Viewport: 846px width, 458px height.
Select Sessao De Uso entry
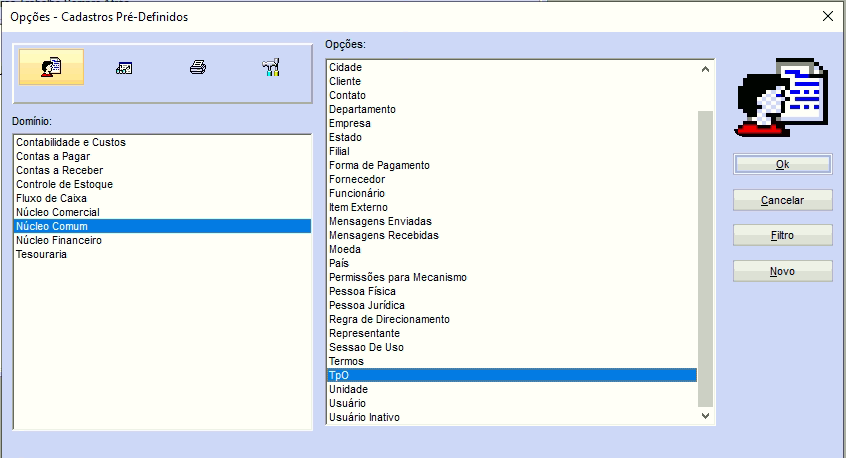tap(512, 348)
